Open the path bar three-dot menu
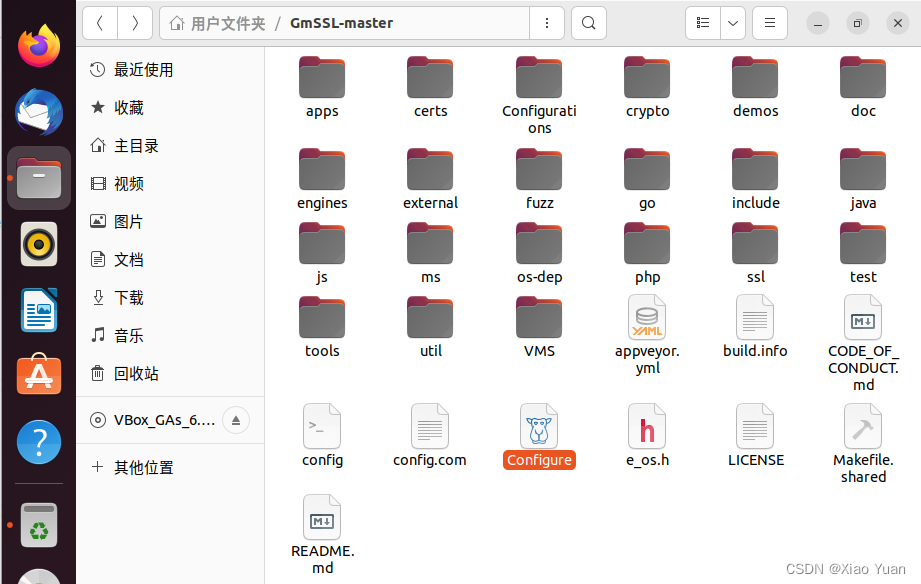 pos(547,23)
